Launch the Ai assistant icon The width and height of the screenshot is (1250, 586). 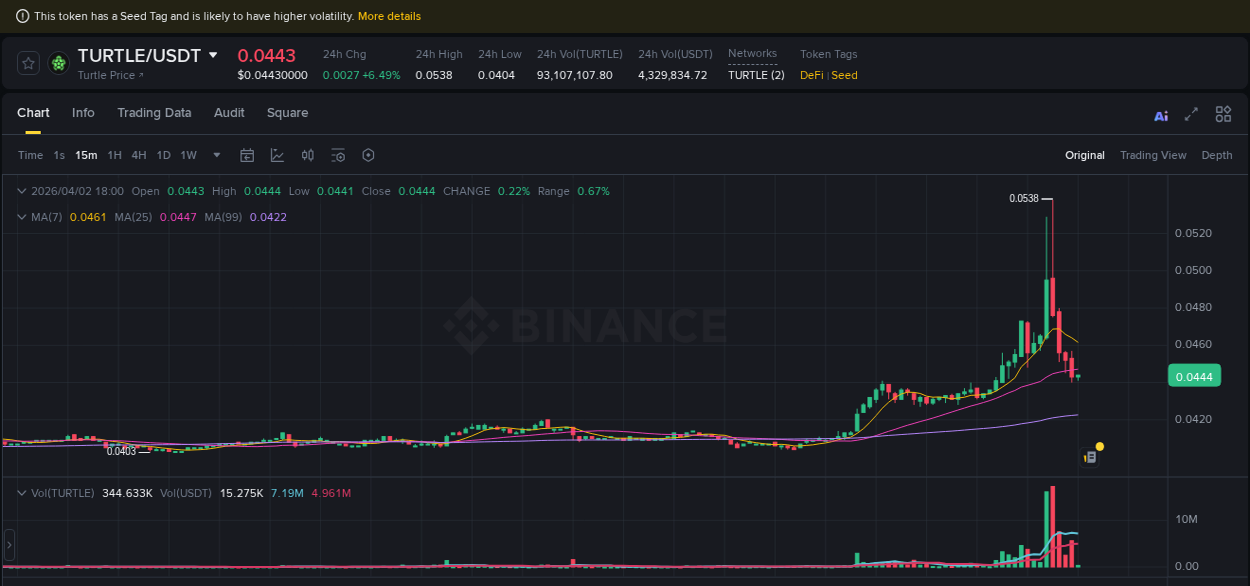coord(1161,115)
